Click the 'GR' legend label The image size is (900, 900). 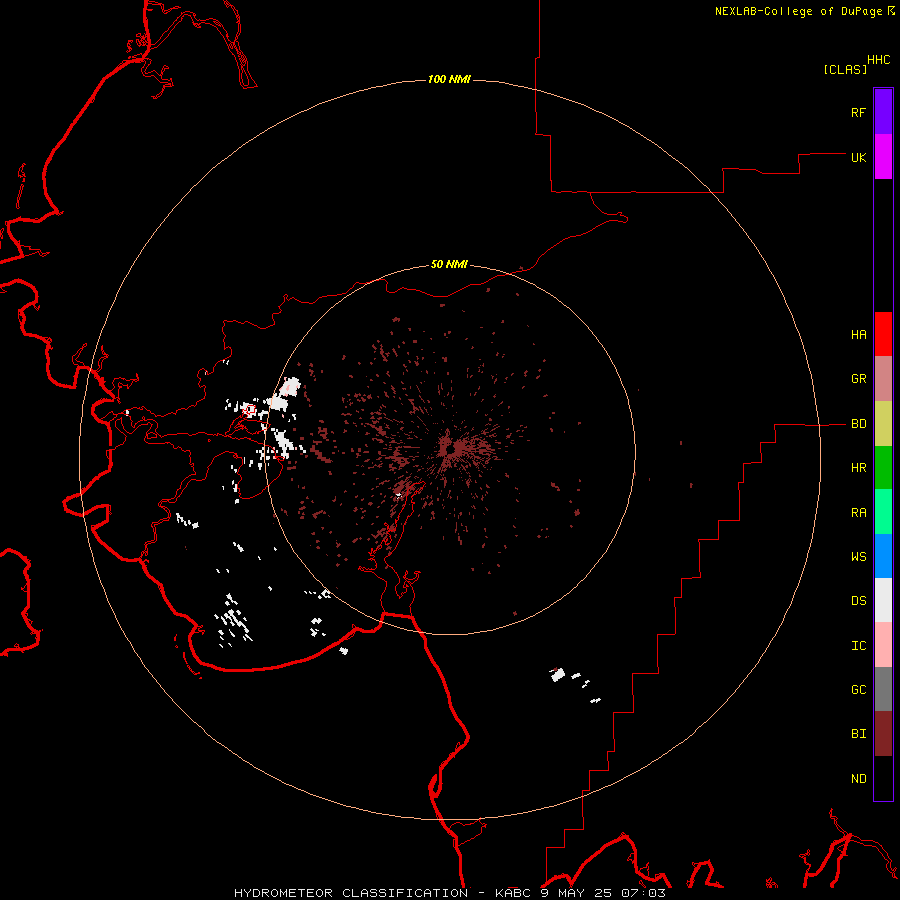tap(859, 379)
